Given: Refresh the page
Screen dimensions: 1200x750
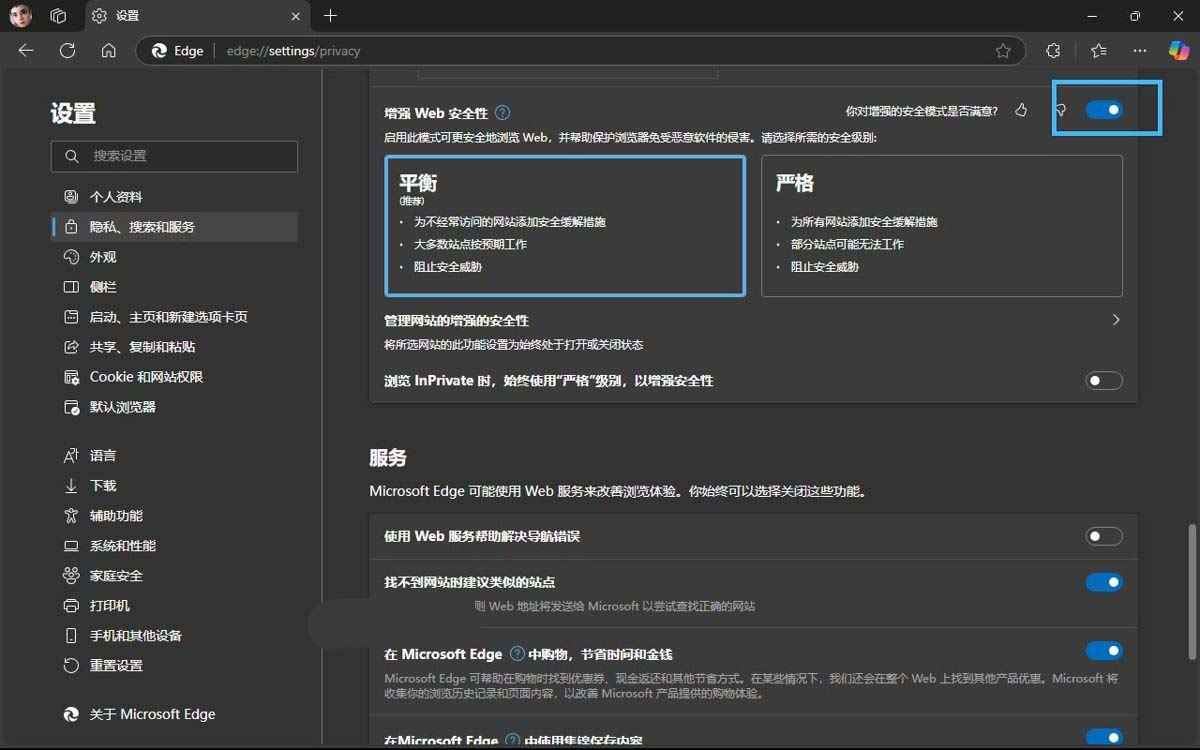Looking at the screenshot, I should point(67,51).
